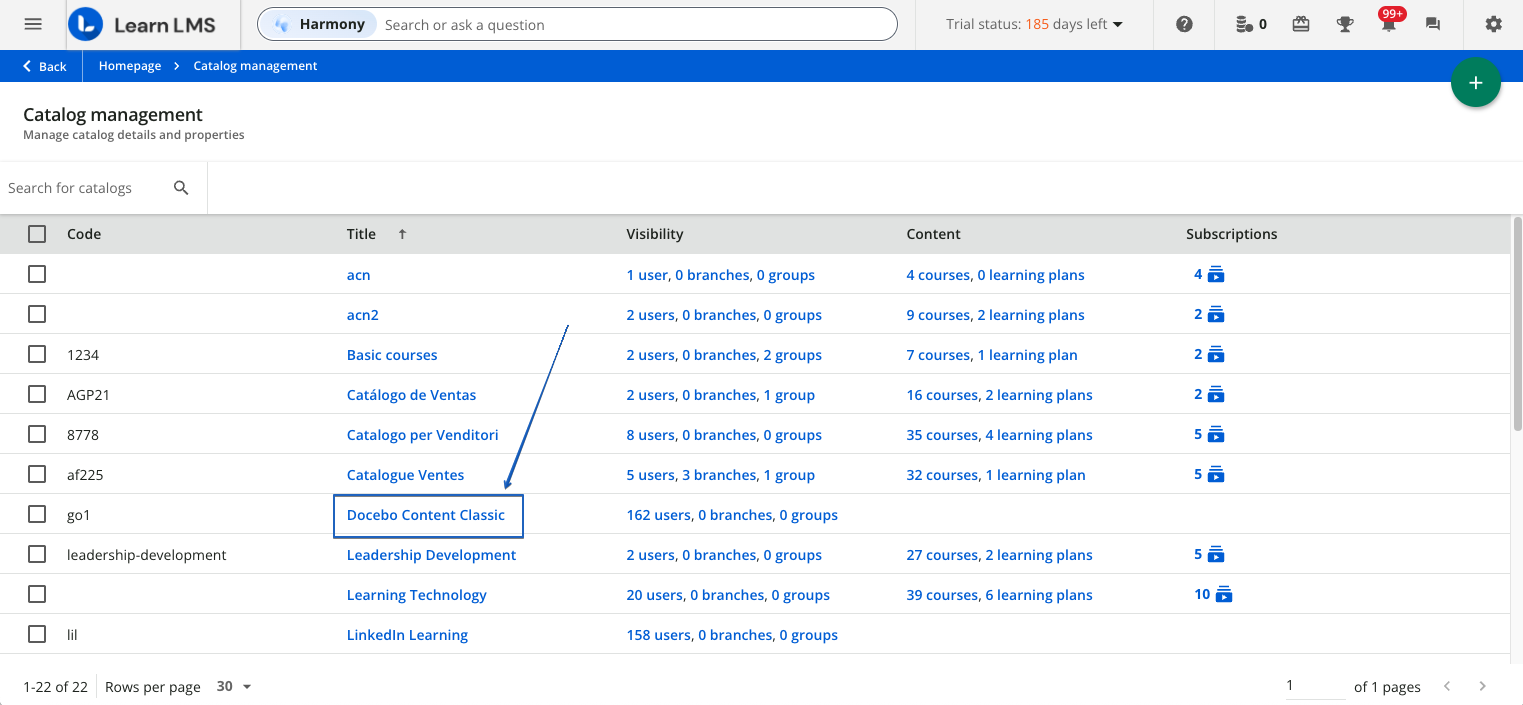Select all catalogs with the header checkbox
Screen dimensions: 1523x705
coord(37,233)
